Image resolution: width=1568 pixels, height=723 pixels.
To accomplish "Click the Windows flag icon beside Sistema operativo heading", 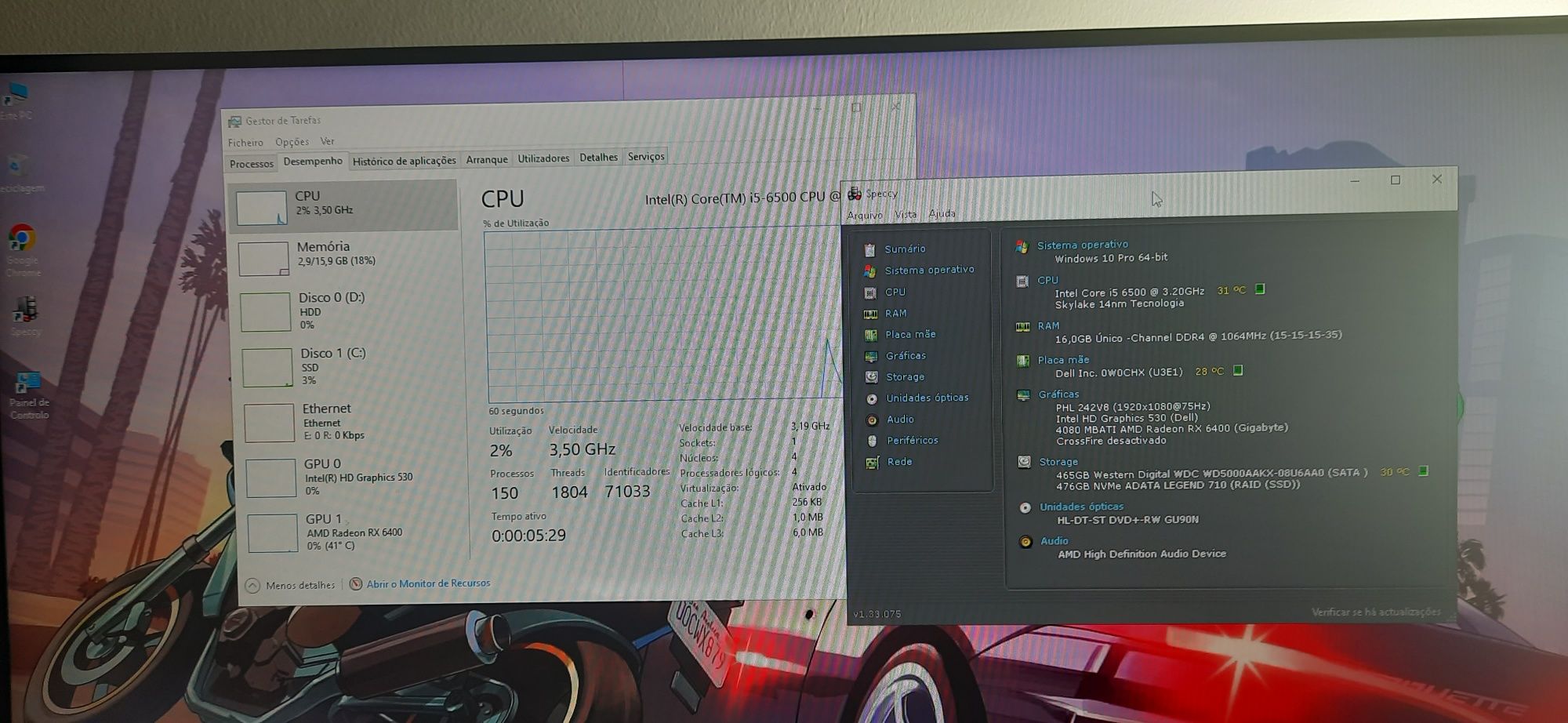I will (x=1022, y=246).
